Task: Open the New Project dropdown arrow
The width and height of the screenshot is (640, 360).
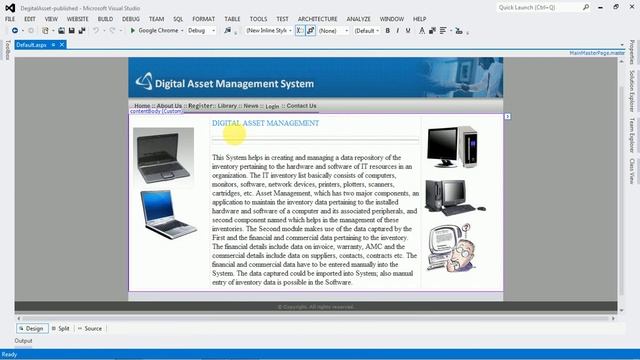Action: [x=53, y=31]
